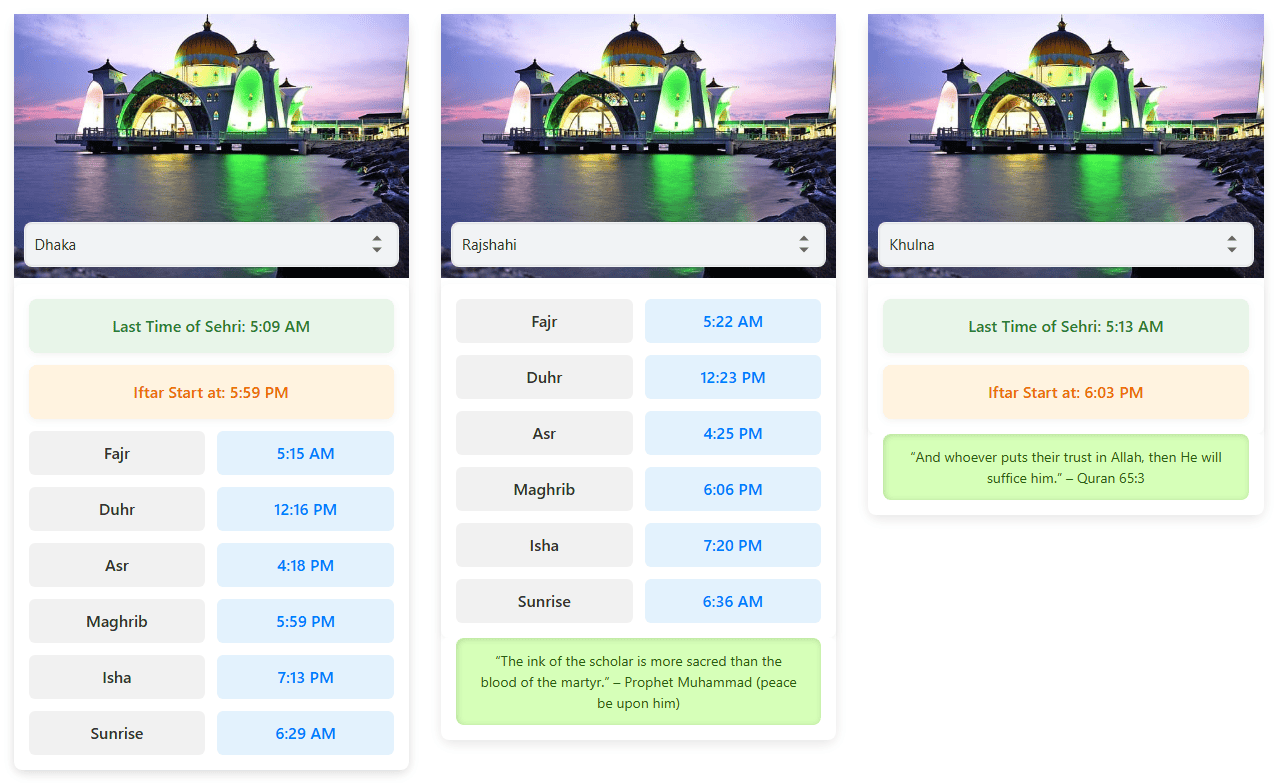Click the Sunrise time 6:36 AM
The width and height of the screenshot is (1277, 783).
733,601
